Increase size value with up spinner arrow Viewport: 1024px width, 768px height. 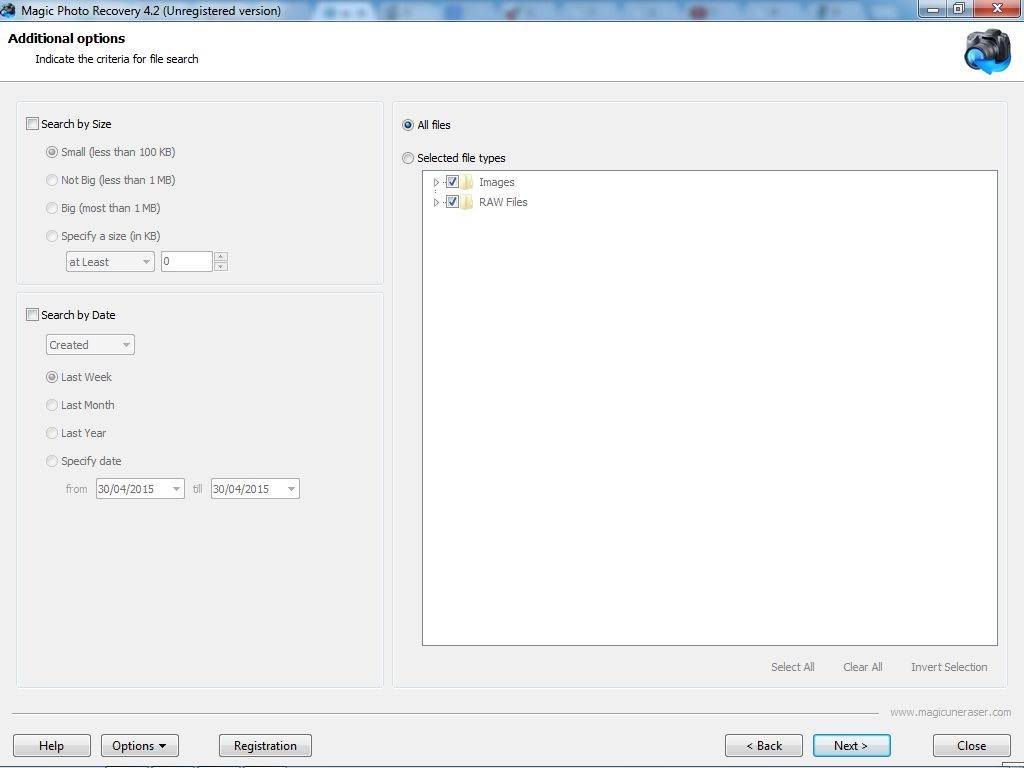pyautogui.click(x=221, y=257)
